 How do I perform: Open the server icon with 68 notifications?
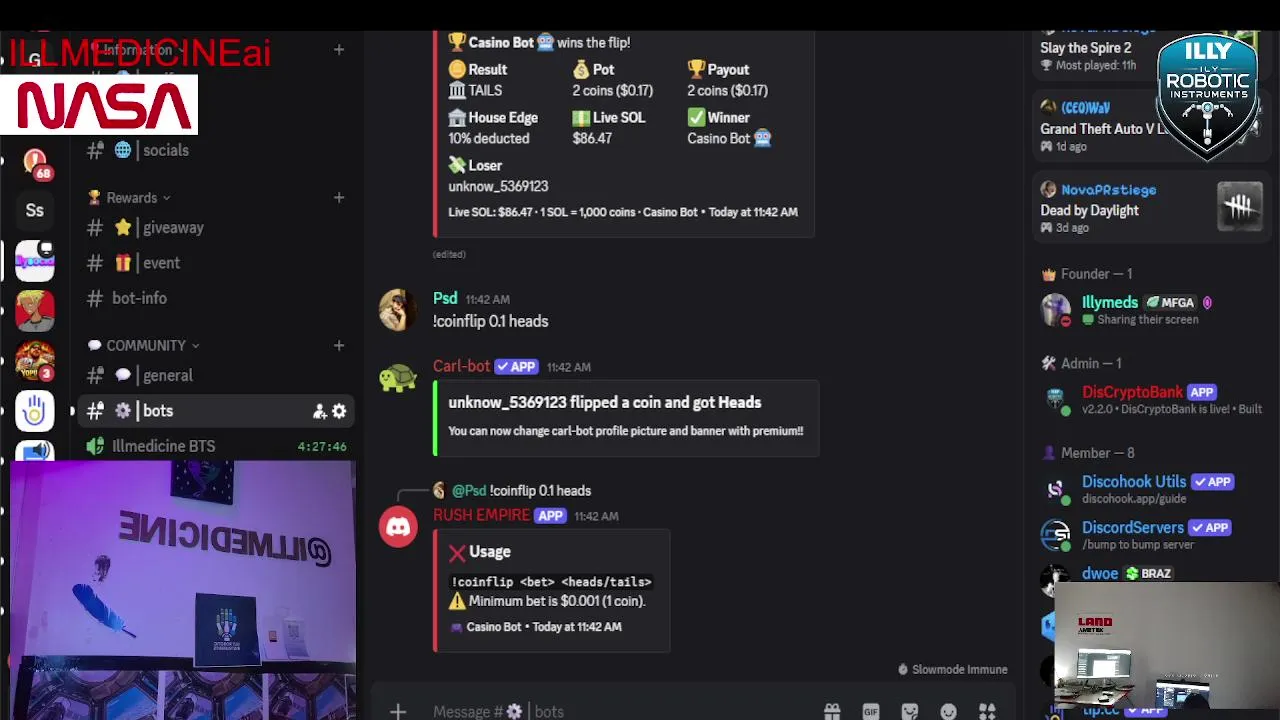point(35,162)
